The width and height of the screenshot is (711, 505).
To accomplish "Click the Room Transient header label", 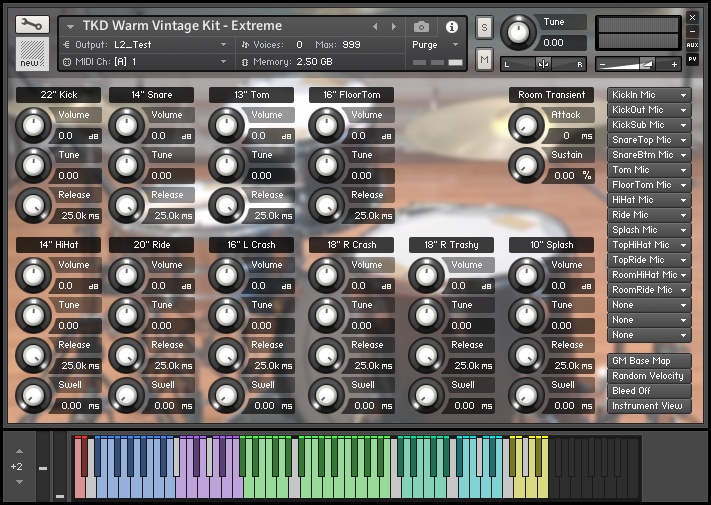I will tap(551, 95).
